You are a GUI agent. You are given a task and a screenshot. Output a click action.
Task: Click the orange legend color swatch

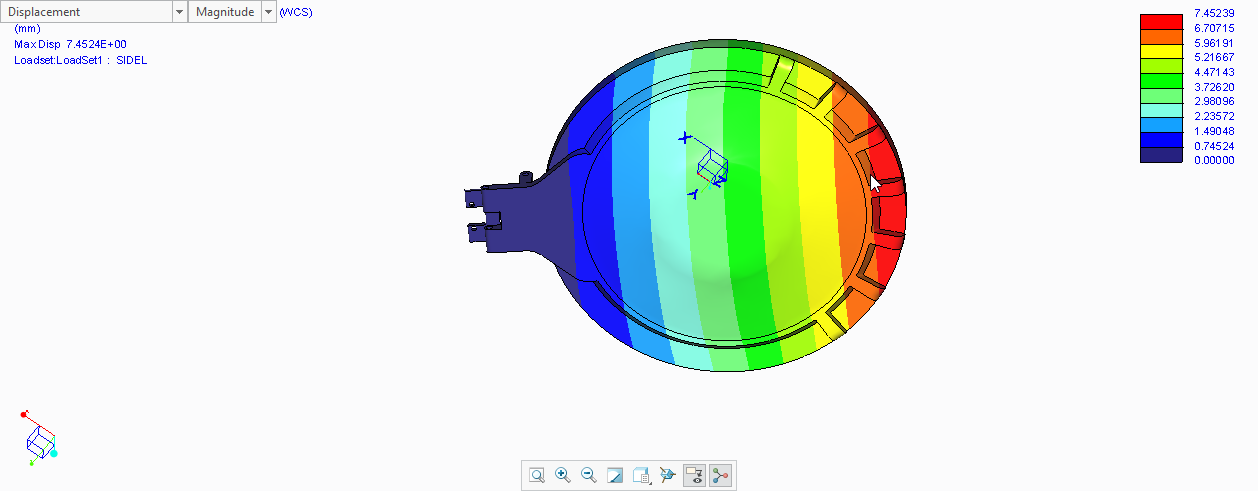click(x=1162, y=36)
